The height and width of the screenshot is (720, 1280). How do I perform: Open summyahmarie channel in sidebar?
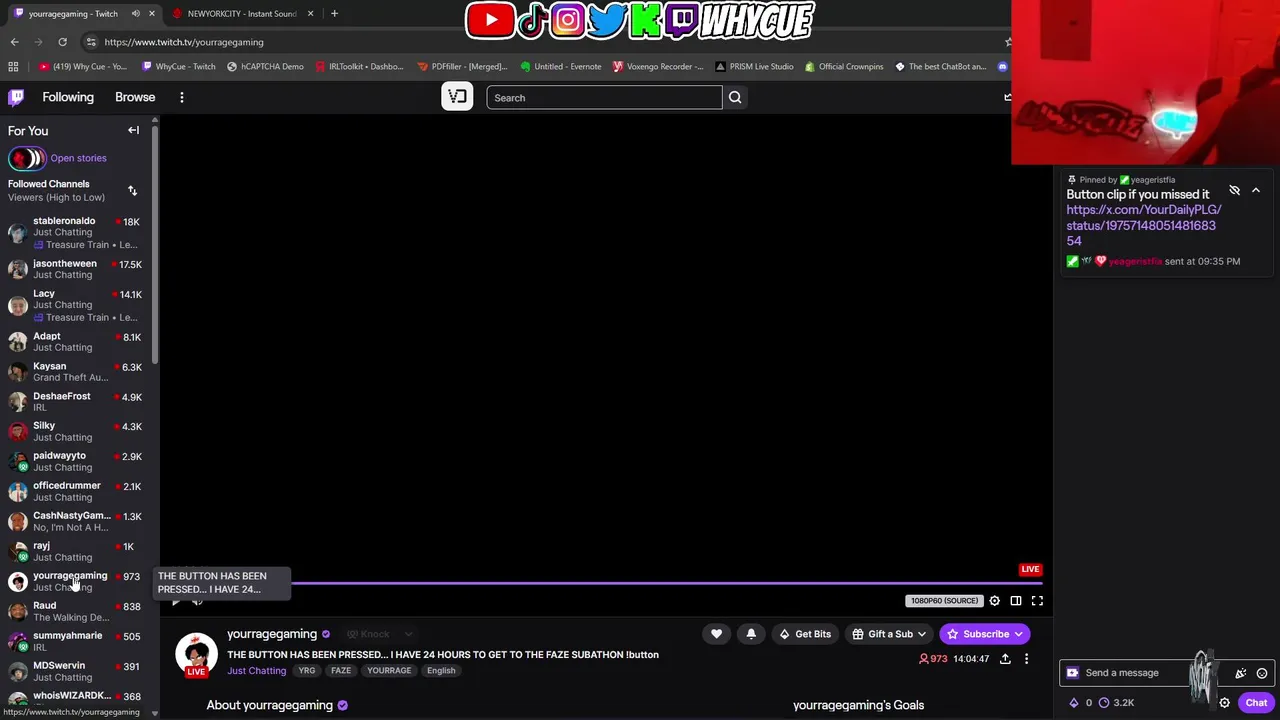[x=75, y=641]
